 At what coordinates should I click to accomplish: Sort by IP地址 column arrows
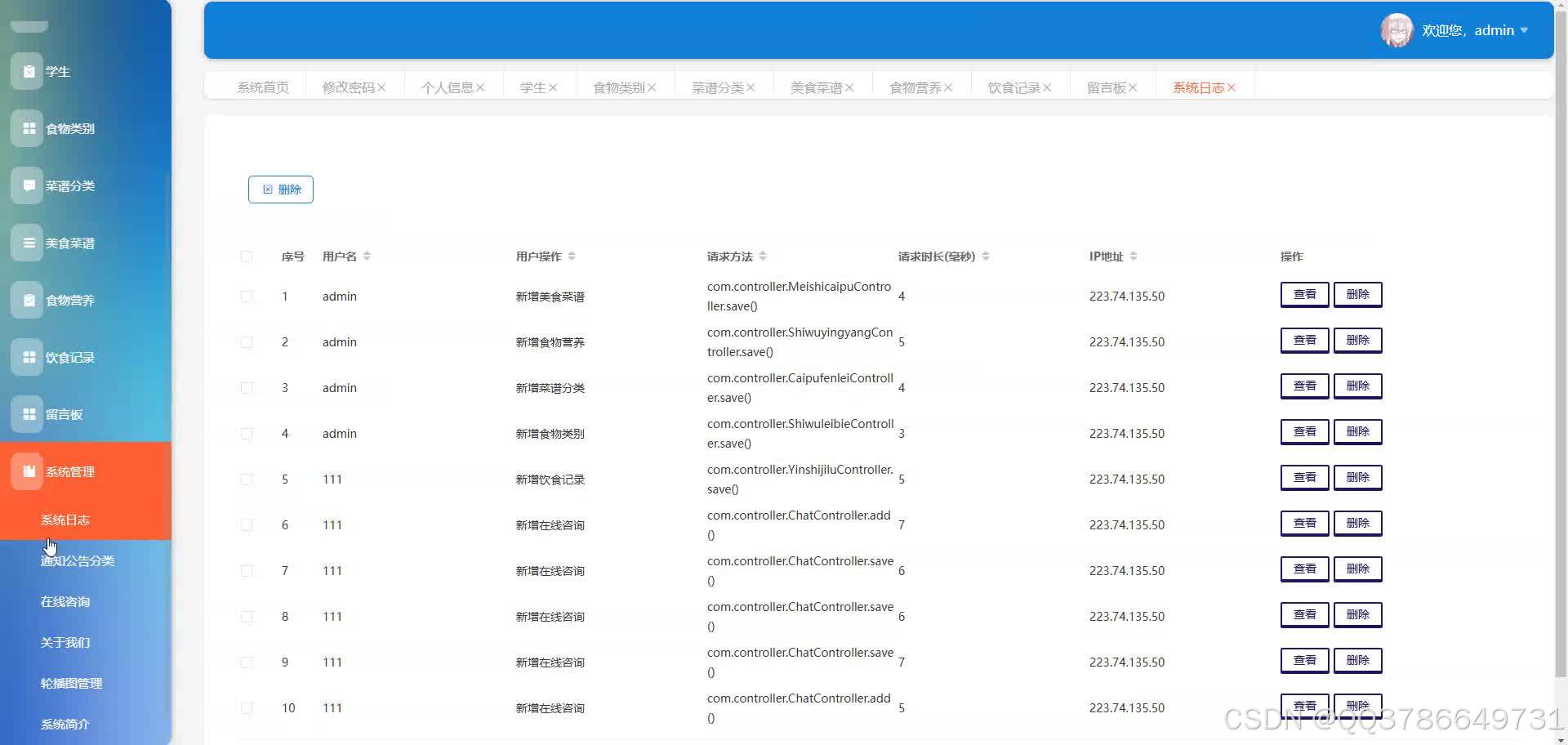coord(1134,257)
